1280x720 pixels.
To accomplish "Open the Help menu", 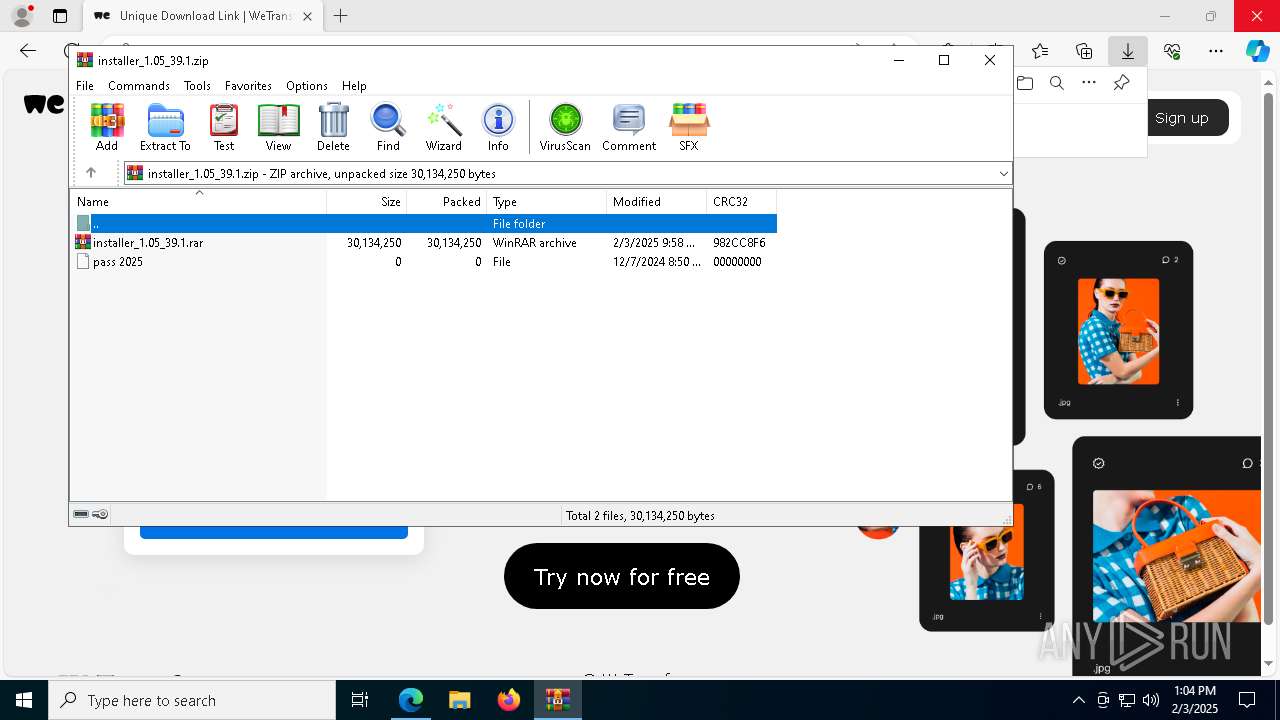I will (x=354, y=86).
